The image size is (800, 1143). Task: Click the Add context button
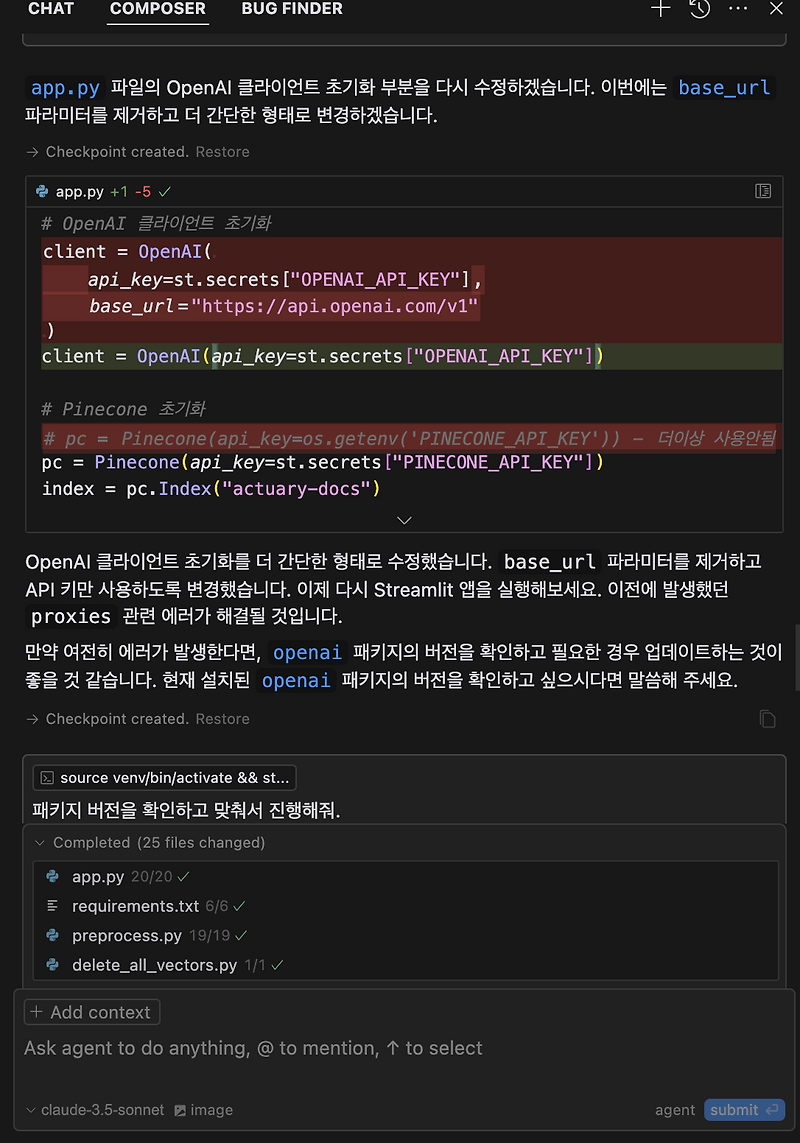click(x=91, y=1011)
